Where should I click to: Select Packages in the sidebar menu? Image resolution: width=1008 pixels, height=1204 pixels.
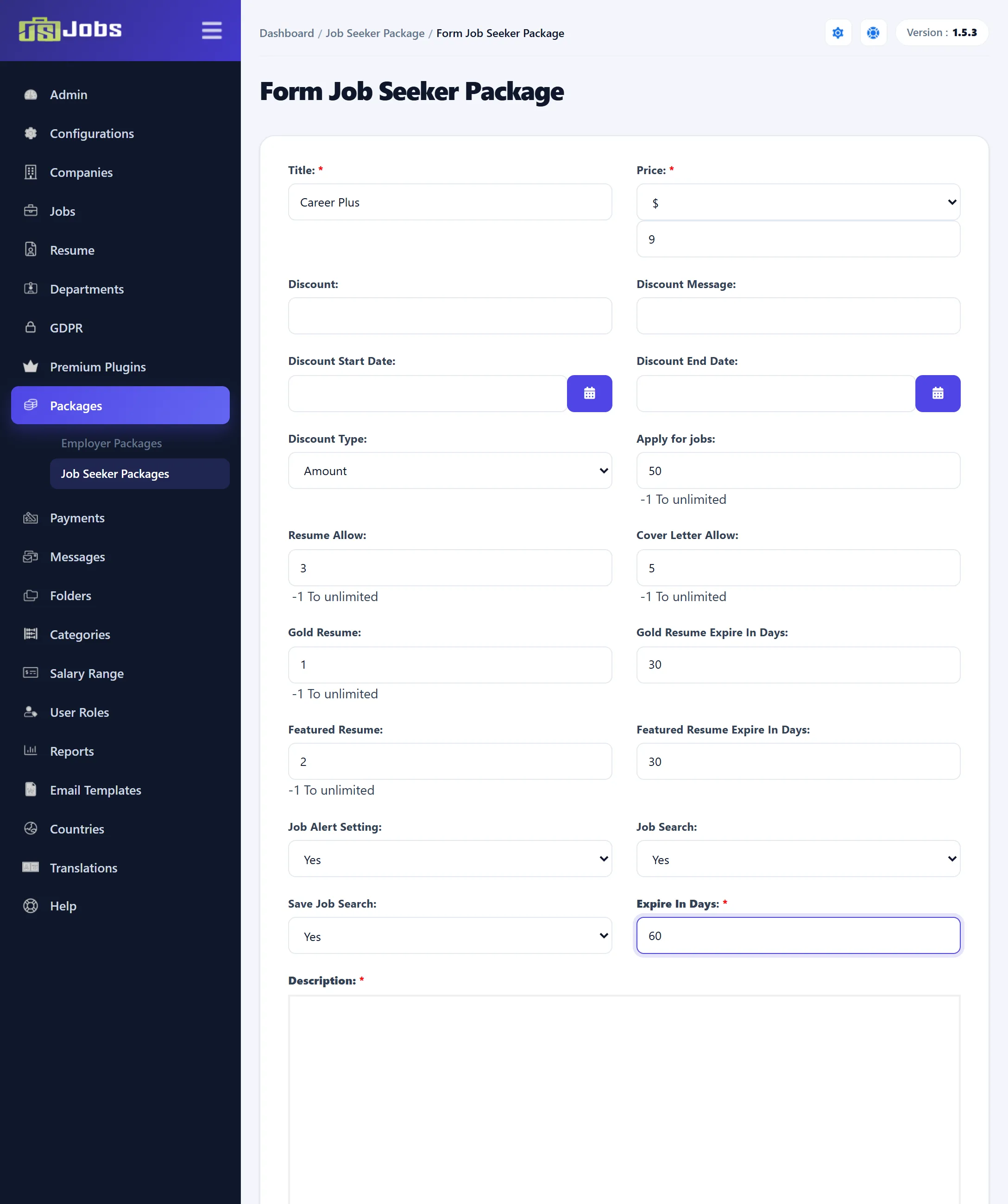(120, 405)
